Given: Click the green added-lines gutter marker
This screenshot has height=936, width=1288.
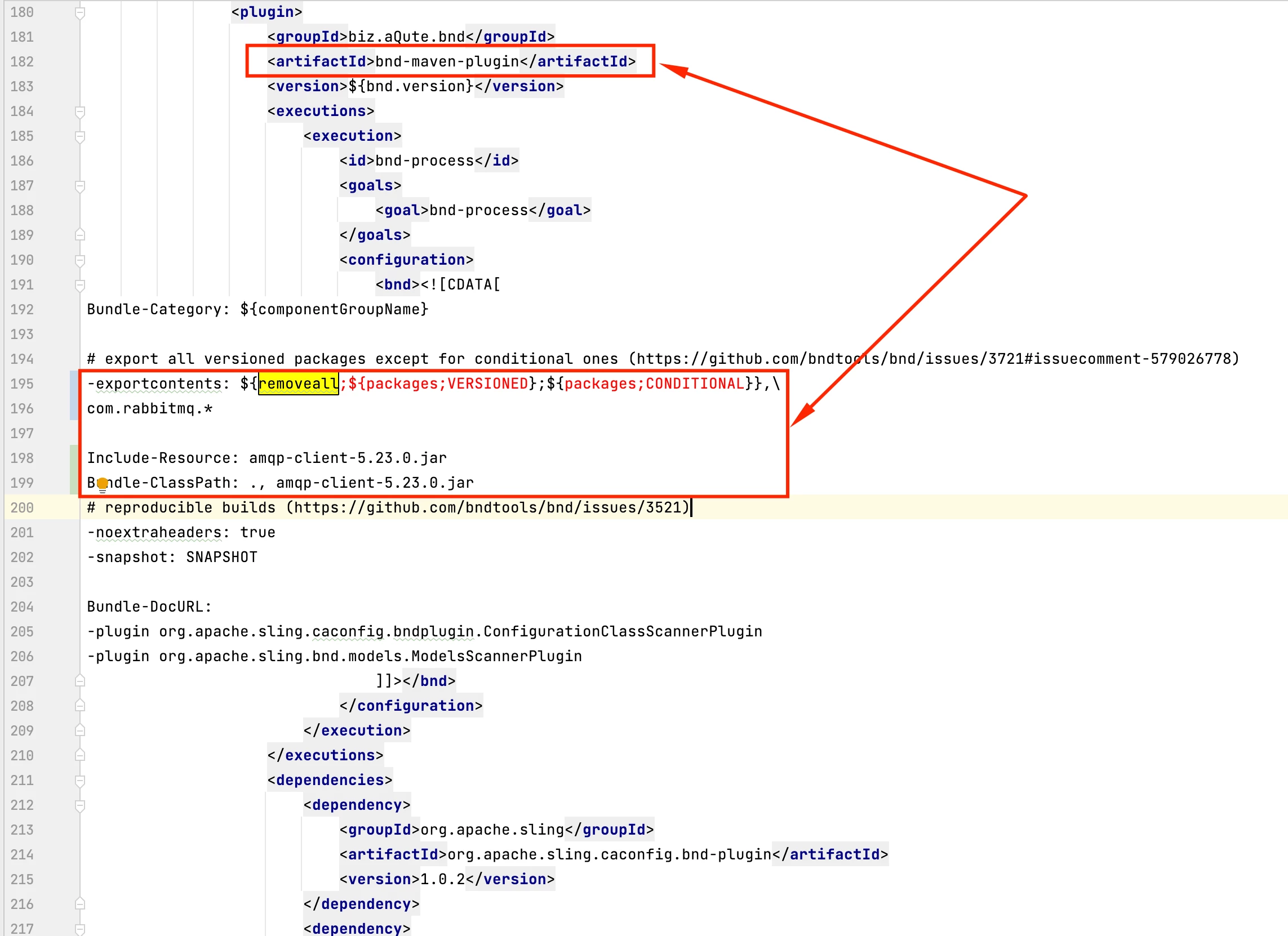Looking at the screenshot, I should 73,470.
